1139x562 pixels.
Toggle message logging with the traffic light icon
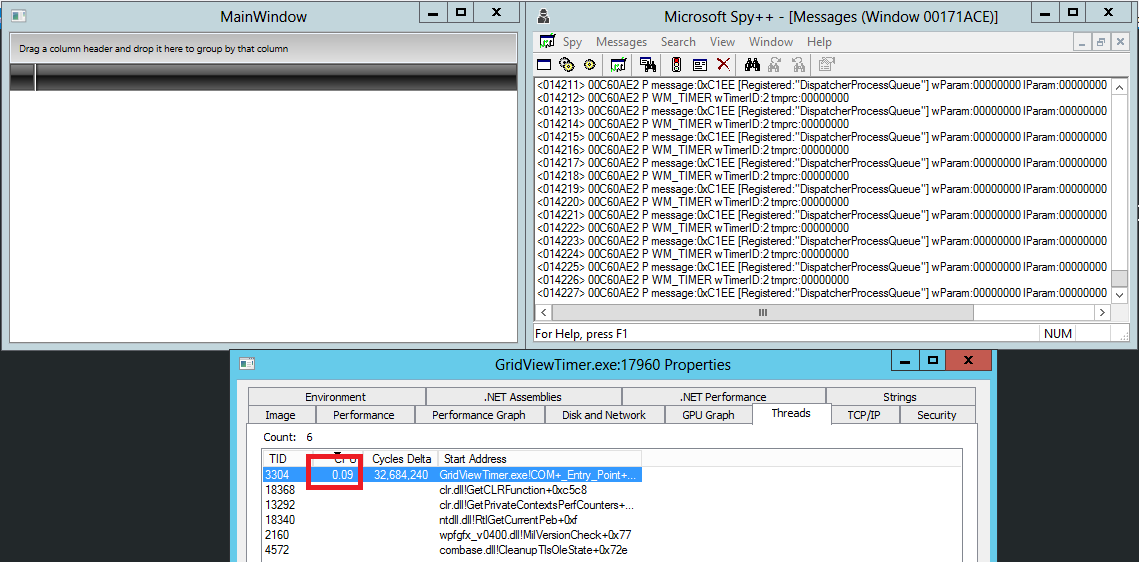tap(677, 65)
